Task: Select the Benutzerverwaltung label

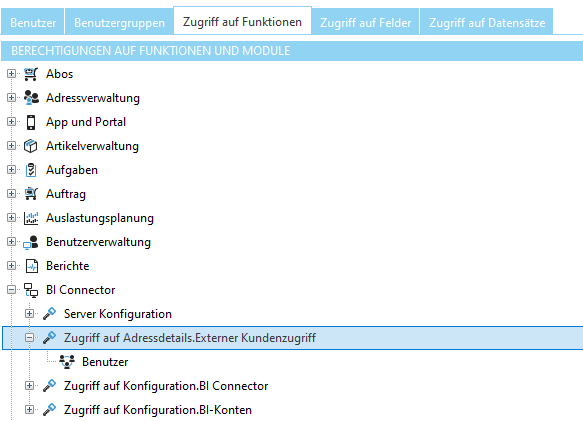Action: (x=99, y=242)
